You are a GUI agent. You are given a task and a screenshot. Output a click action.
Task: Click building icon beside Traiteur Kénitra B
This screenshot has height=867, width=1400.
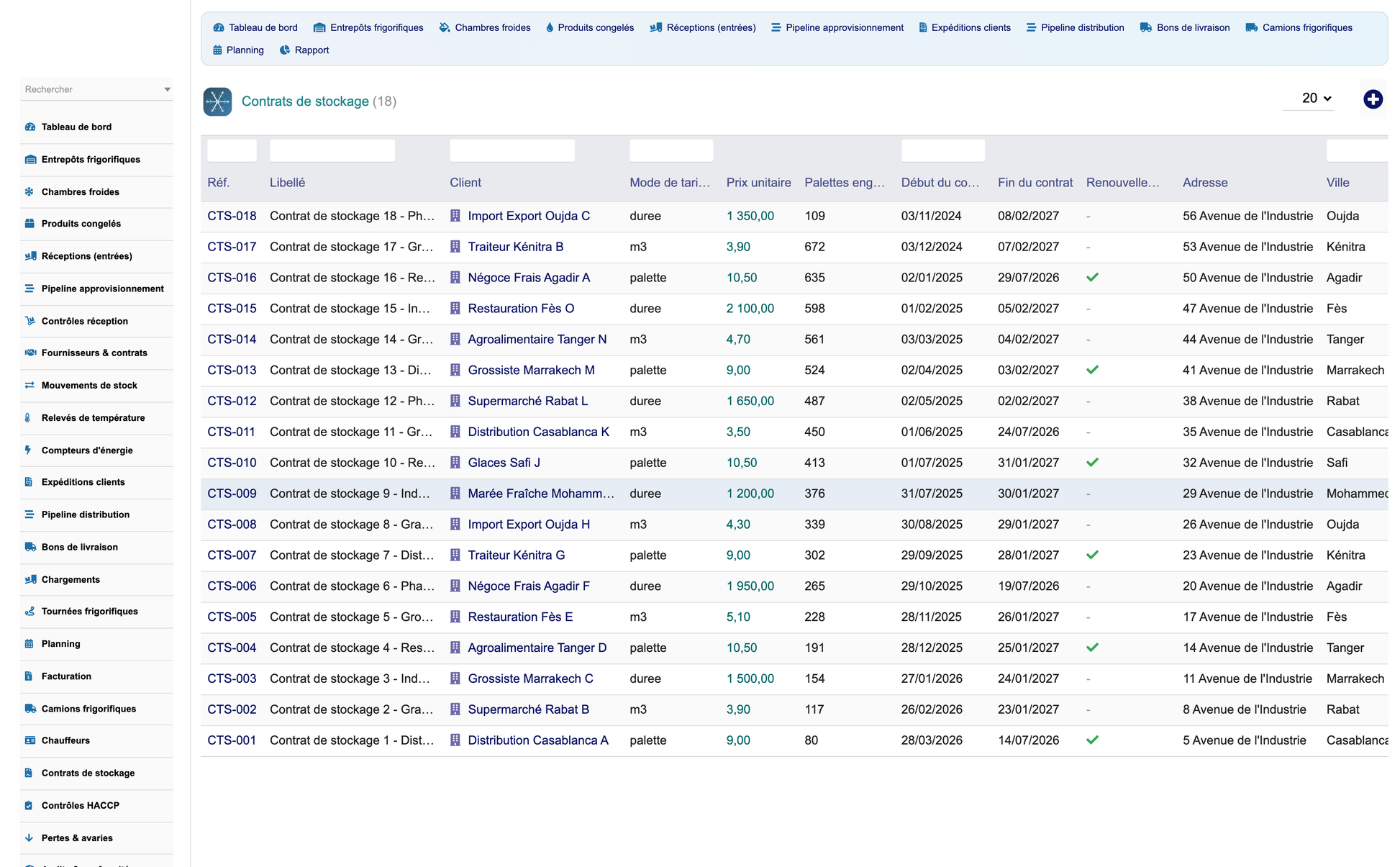pos(455,247)
